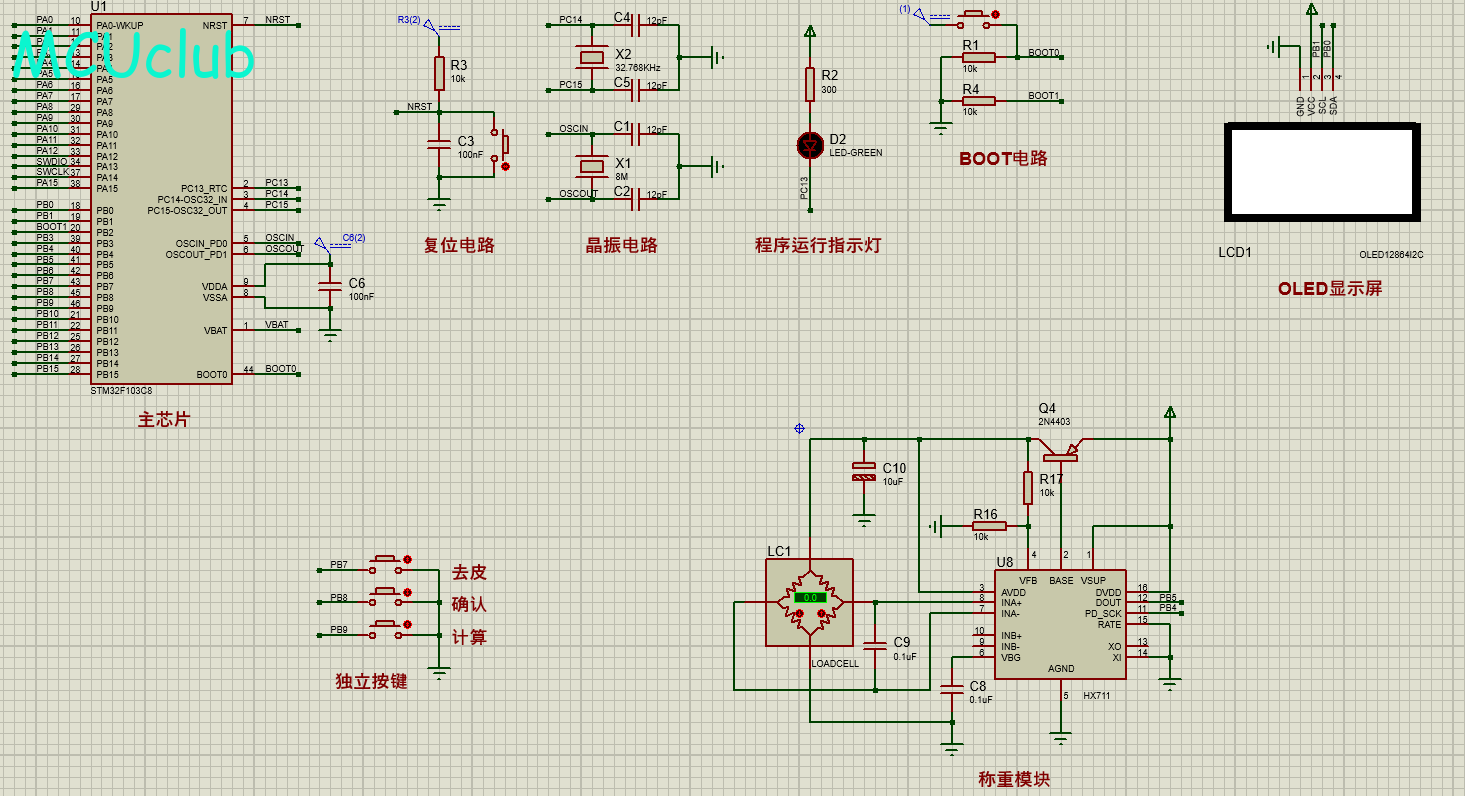The height and width of the screenshot is (796, 1465).
Task: Click the 计算 text label
Action: point(469,638)
